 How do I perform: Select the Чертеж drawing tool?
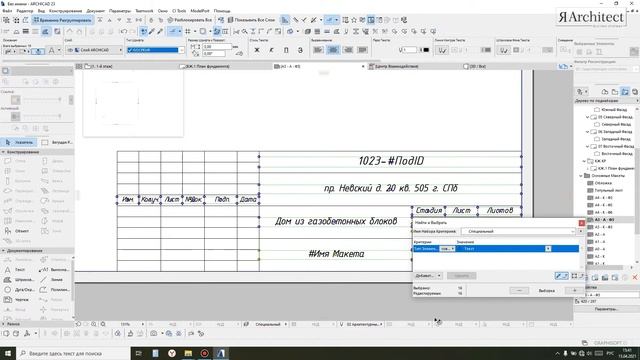[16, 300]
